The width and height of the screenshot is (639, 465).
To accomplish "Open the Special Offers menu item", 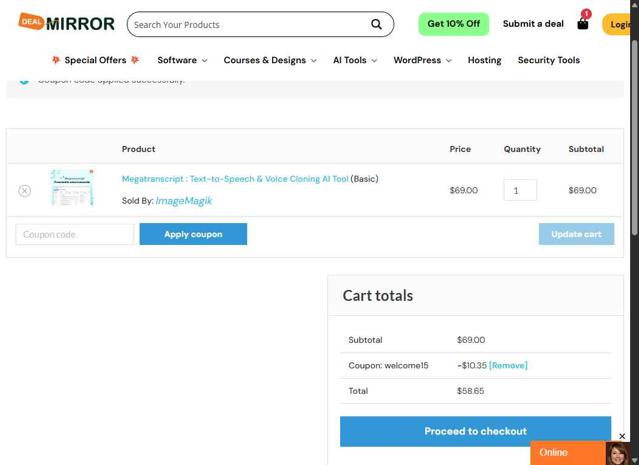I will (95, 60).
